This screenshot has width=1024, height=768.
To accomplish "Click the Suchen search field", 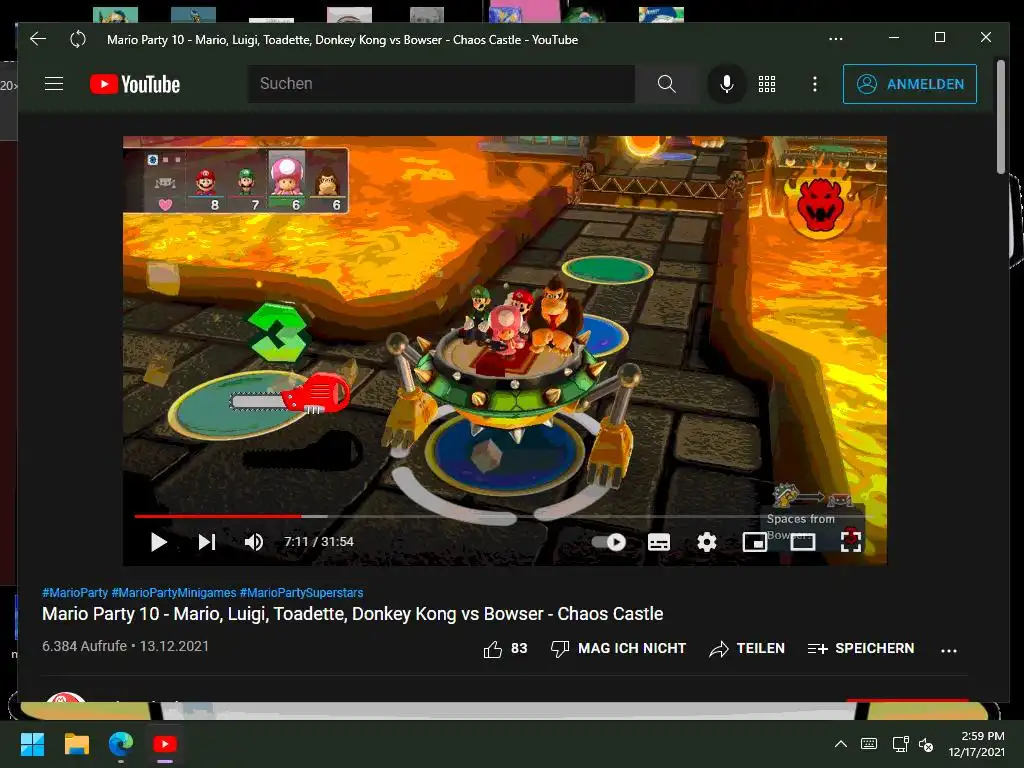I will [x=441, y=84].
